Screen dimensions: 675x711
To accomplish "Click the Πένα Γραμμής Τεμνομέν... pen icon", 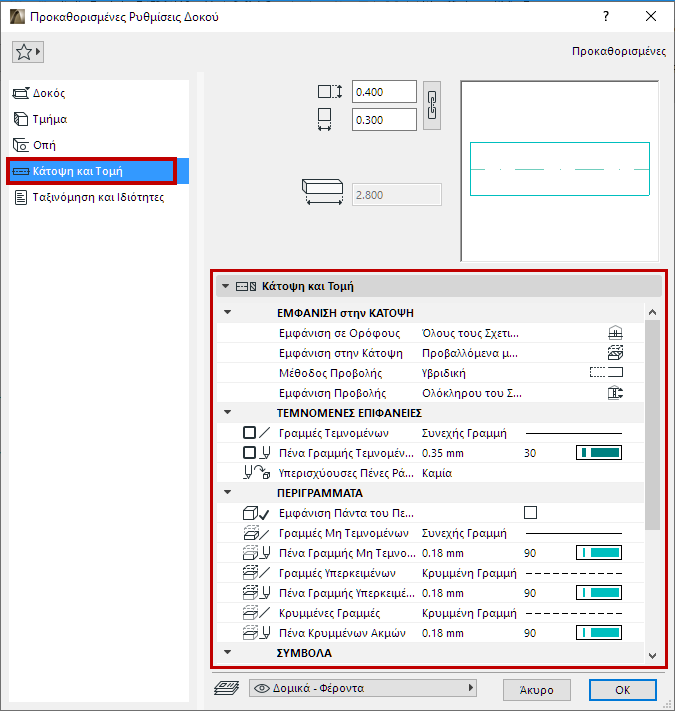I will coord(257,453).
